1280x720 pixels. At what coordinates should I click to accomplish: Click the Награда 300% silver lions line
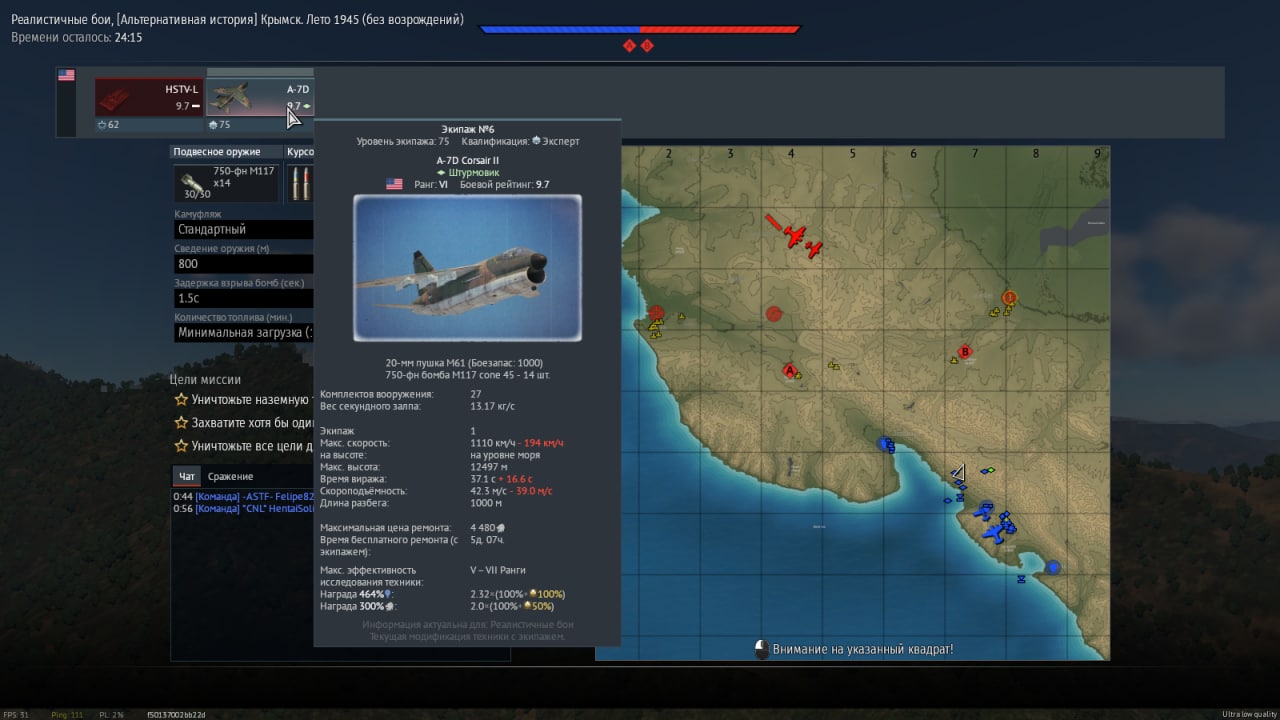tap(437, 606)
